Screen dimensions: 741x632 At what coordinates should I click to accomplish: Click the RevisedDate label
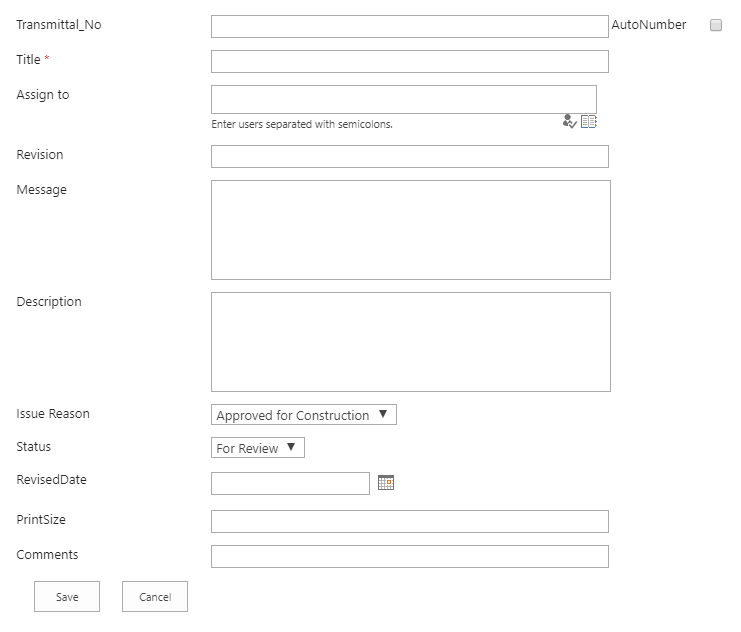[52, 479]
